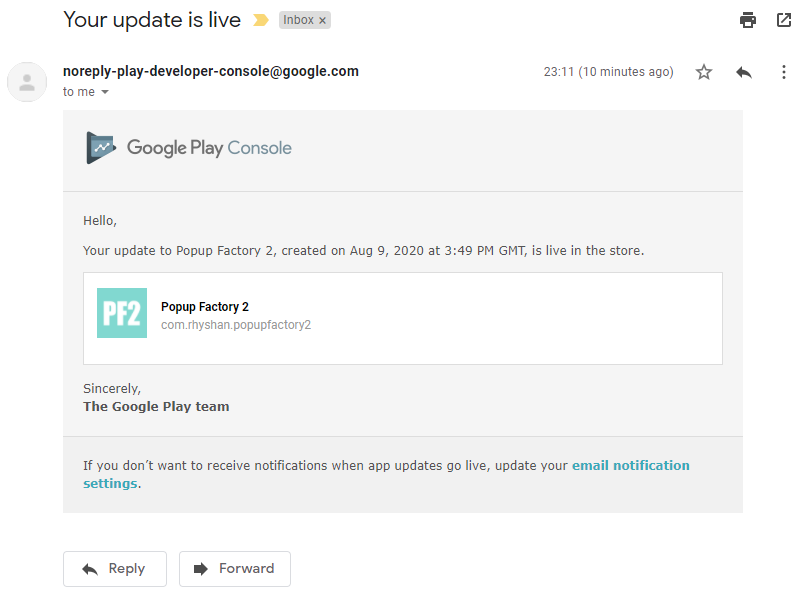Click the package name com.rhyshan.popupfactory2

236,325
